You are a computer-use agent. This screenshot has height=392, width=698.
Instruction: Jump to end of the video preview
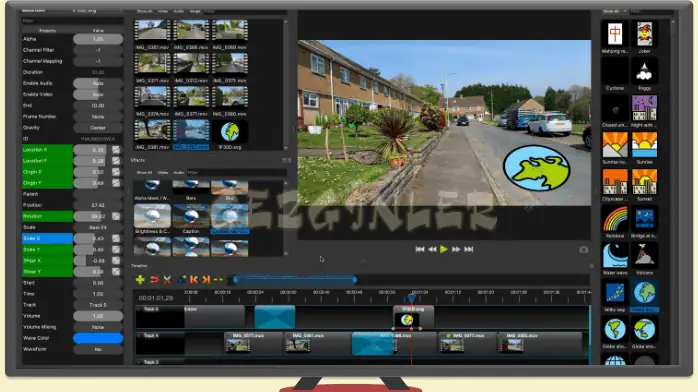468,249
